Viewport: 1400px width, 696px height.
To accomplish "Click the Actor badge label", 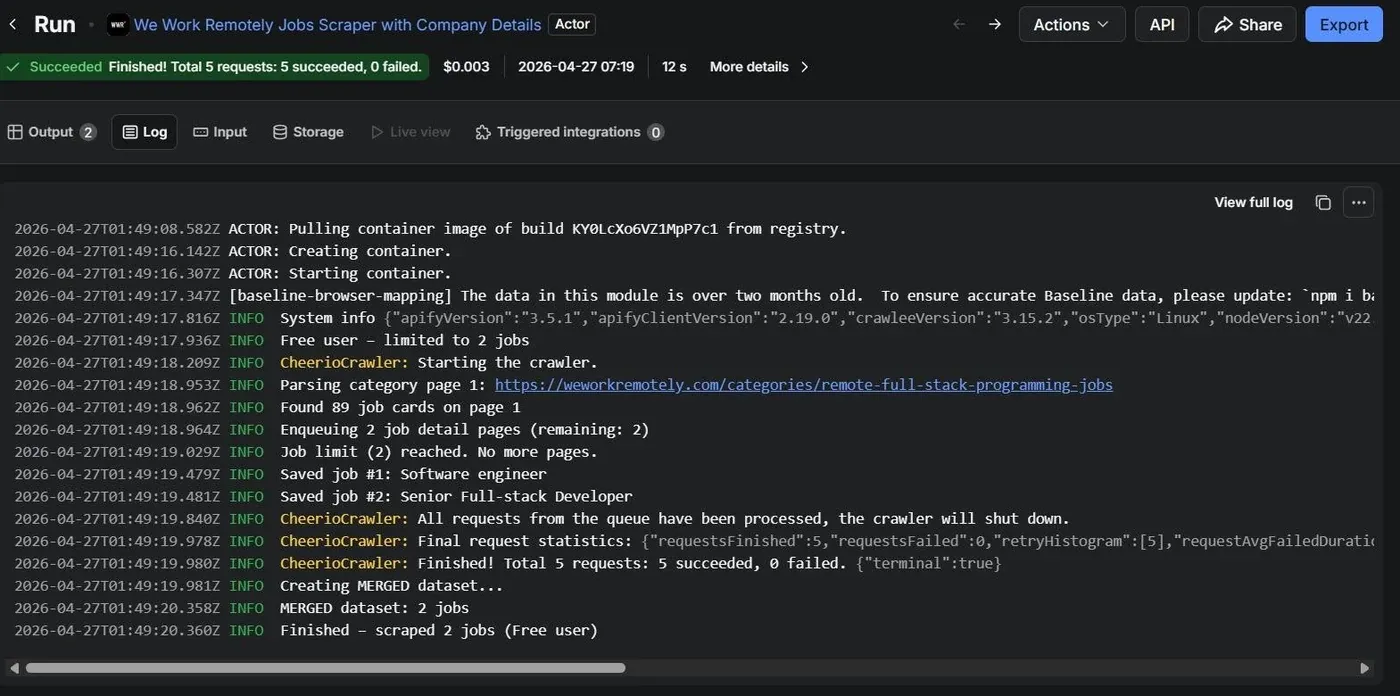I will [x=572, y=24].
